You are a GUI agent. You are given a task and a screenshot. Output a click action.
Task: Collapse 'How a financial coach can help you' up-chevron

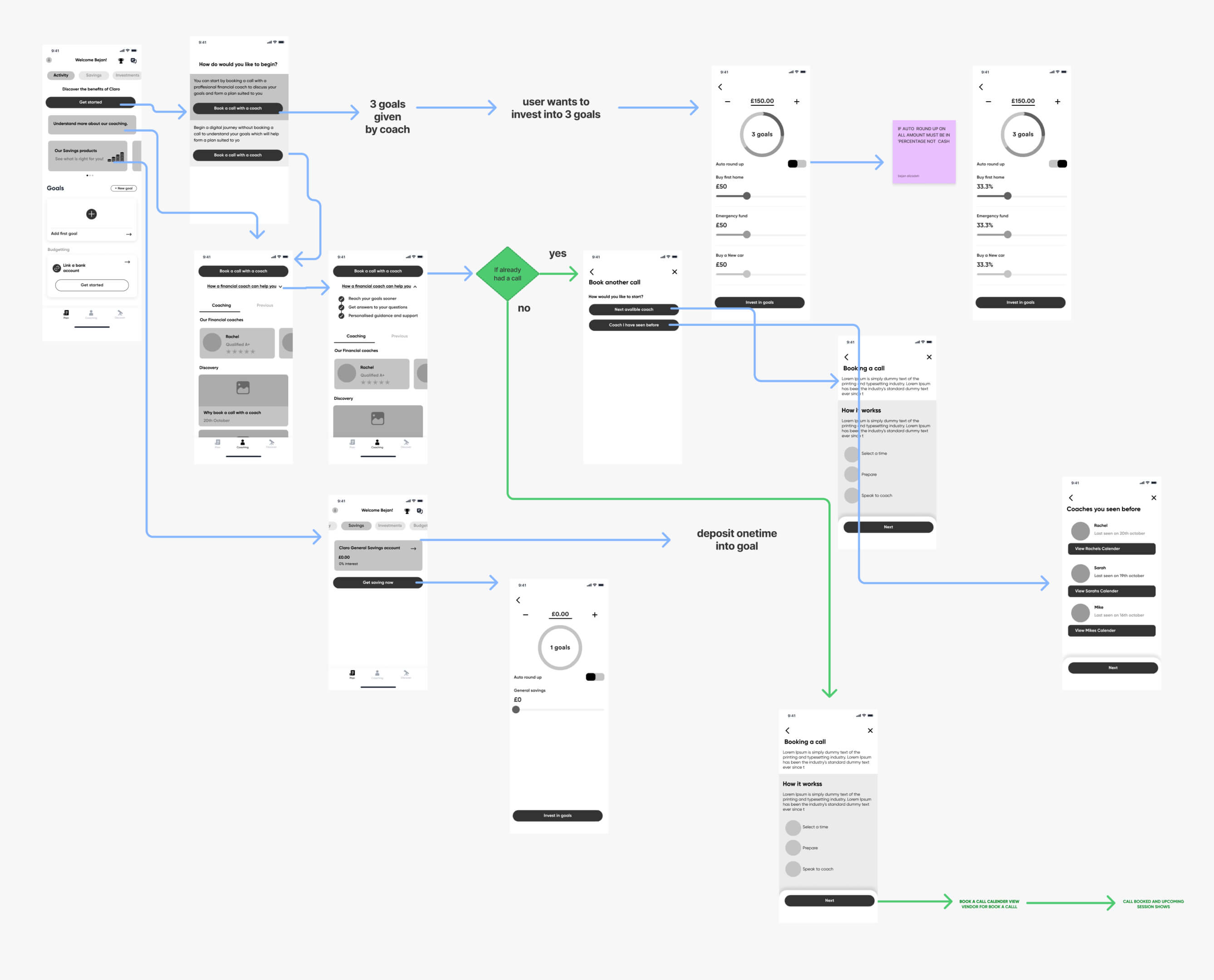click(416, 287)
